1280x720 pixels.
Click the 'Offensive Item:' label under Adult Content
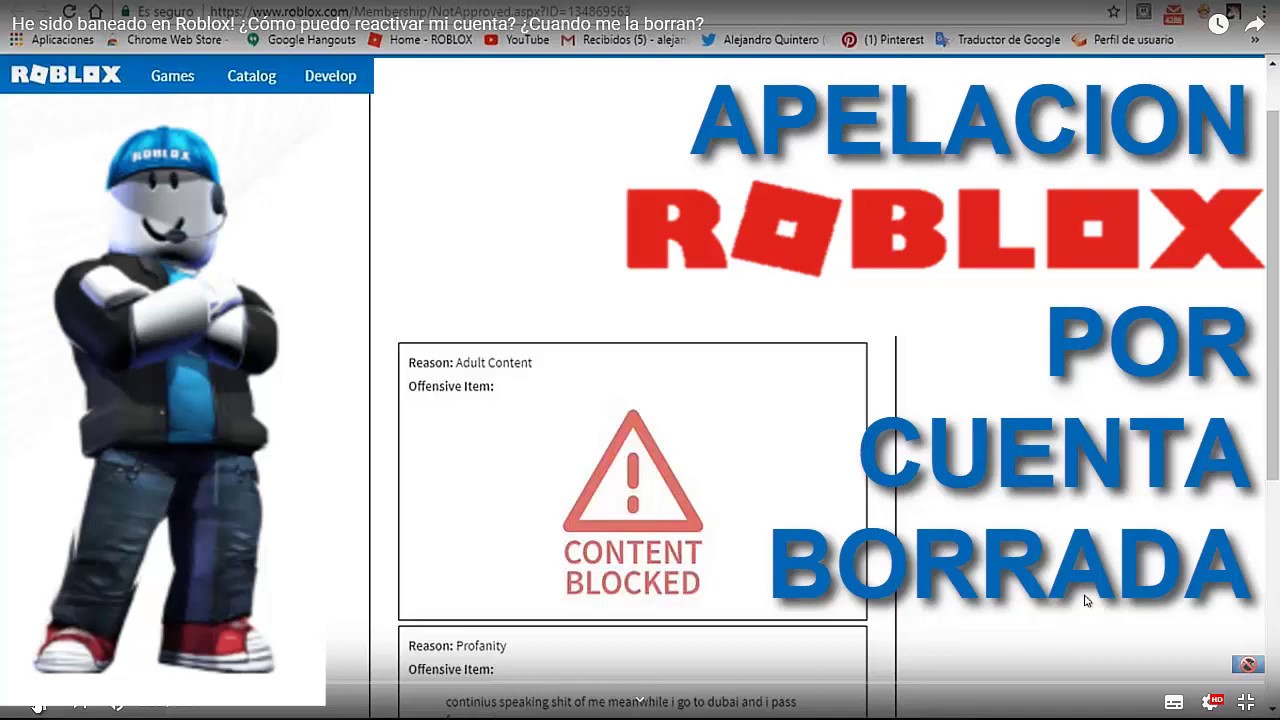pos(451,386)
